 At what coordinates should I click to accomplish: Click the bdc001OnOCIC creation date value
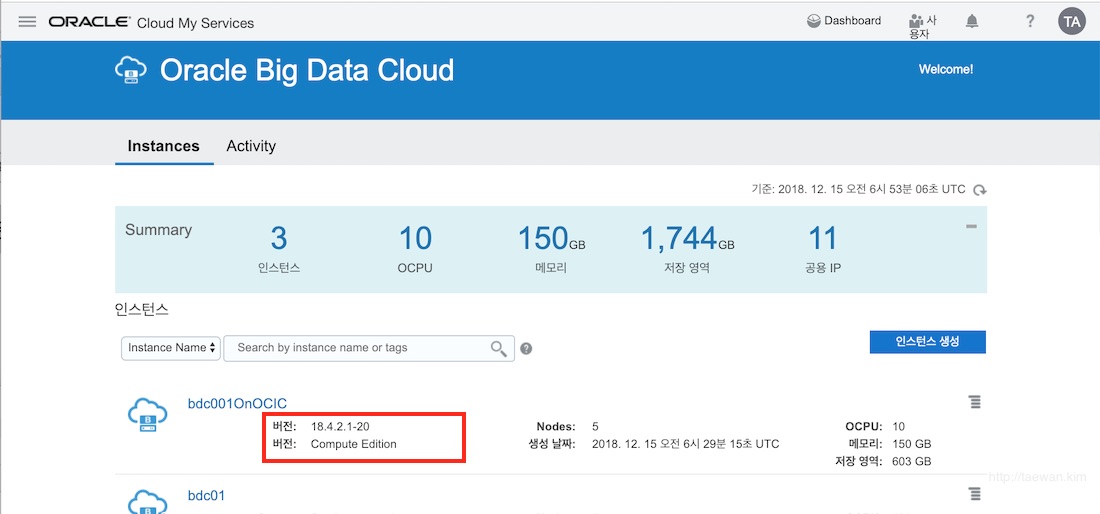(x=685, y=444)
